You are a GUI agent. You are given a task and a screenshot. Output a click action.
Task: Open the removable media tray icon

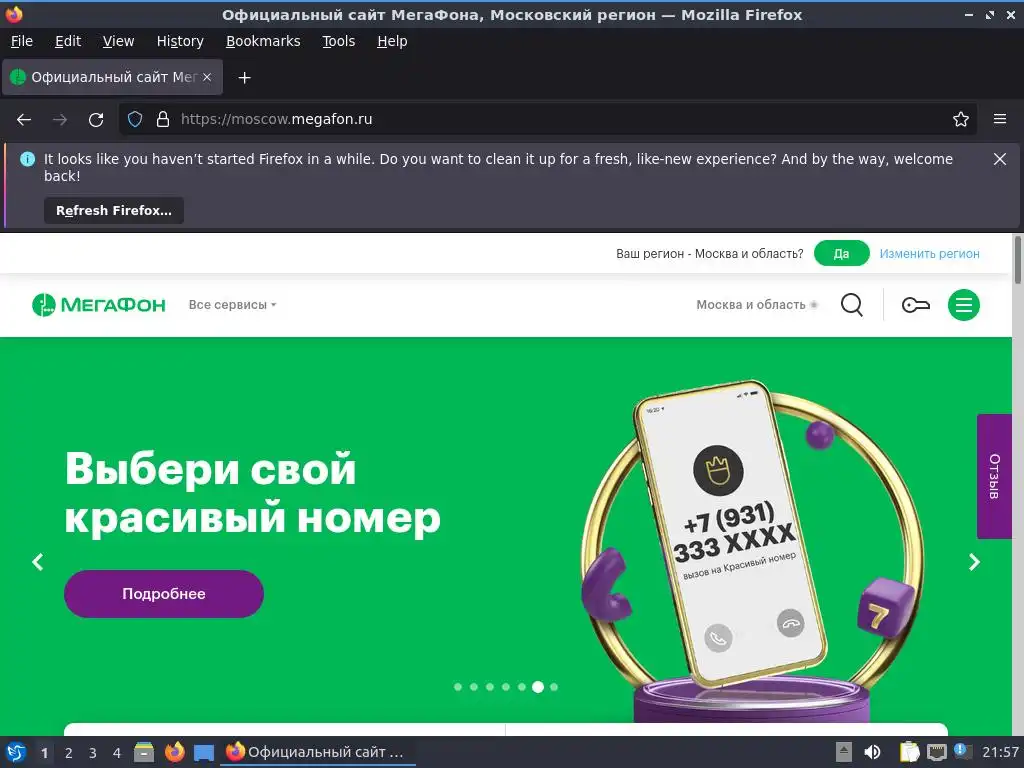click(844, 752)
